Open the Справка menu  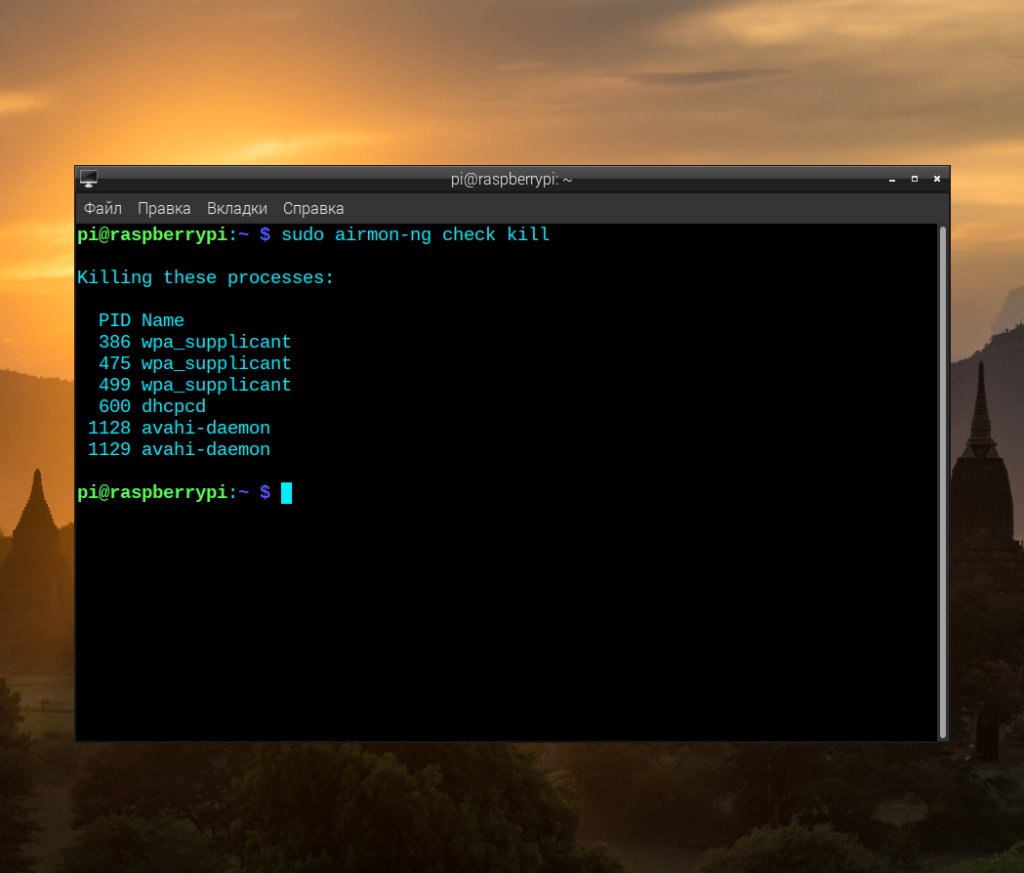click(x=313, y=208)
